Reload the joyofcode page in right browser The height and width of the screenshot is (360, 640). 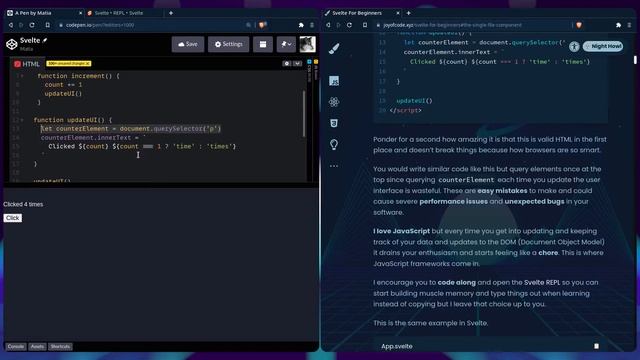click(x=349, y=25)
